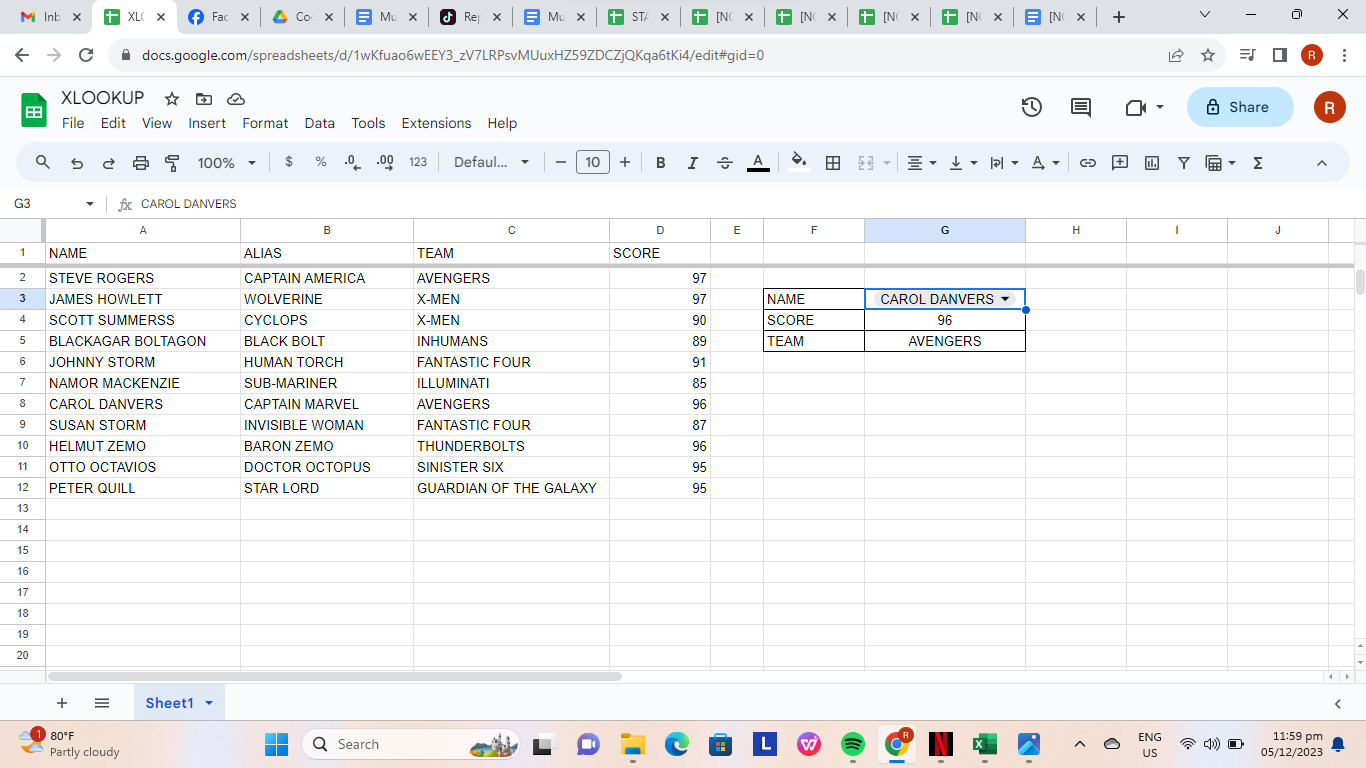This screenshot has height=768, width=1366.
Task: Start a Meet call from the camera button
Action: coord(1135,107)
